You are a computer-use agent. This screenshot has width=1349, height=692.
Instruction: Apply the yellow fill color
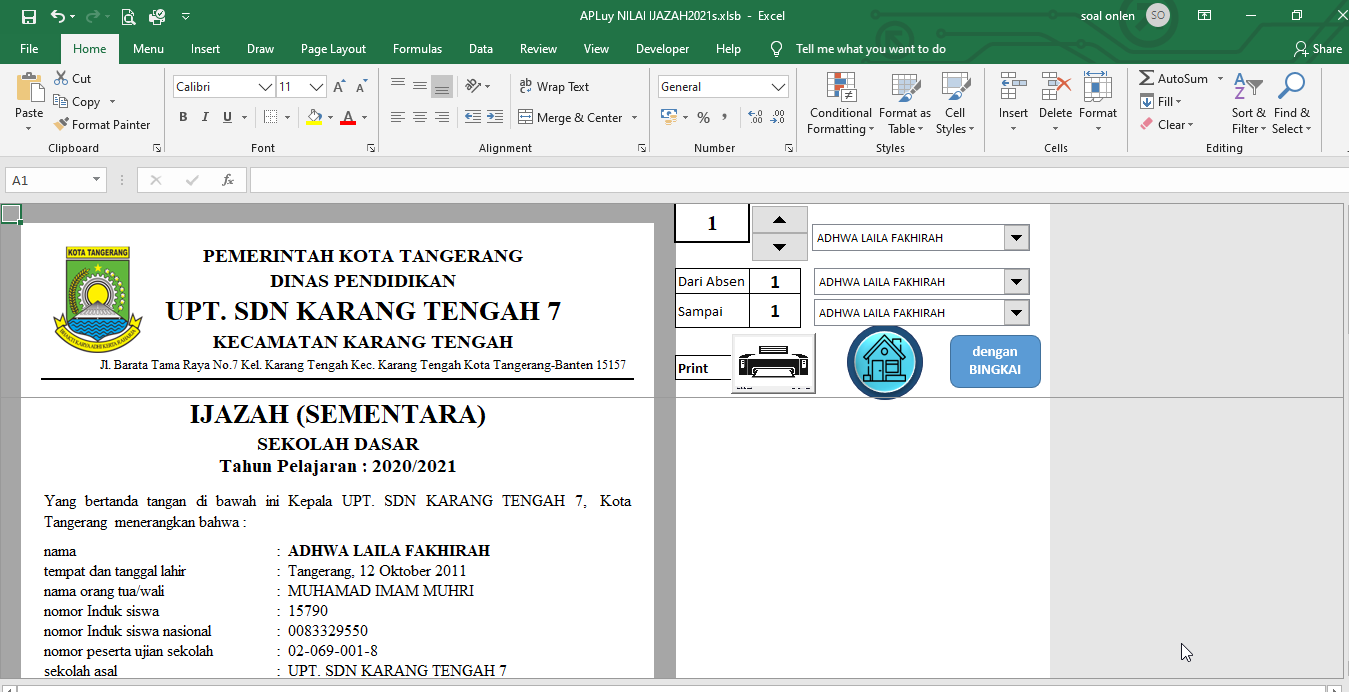pyautogui.click(x=315, y=117)
